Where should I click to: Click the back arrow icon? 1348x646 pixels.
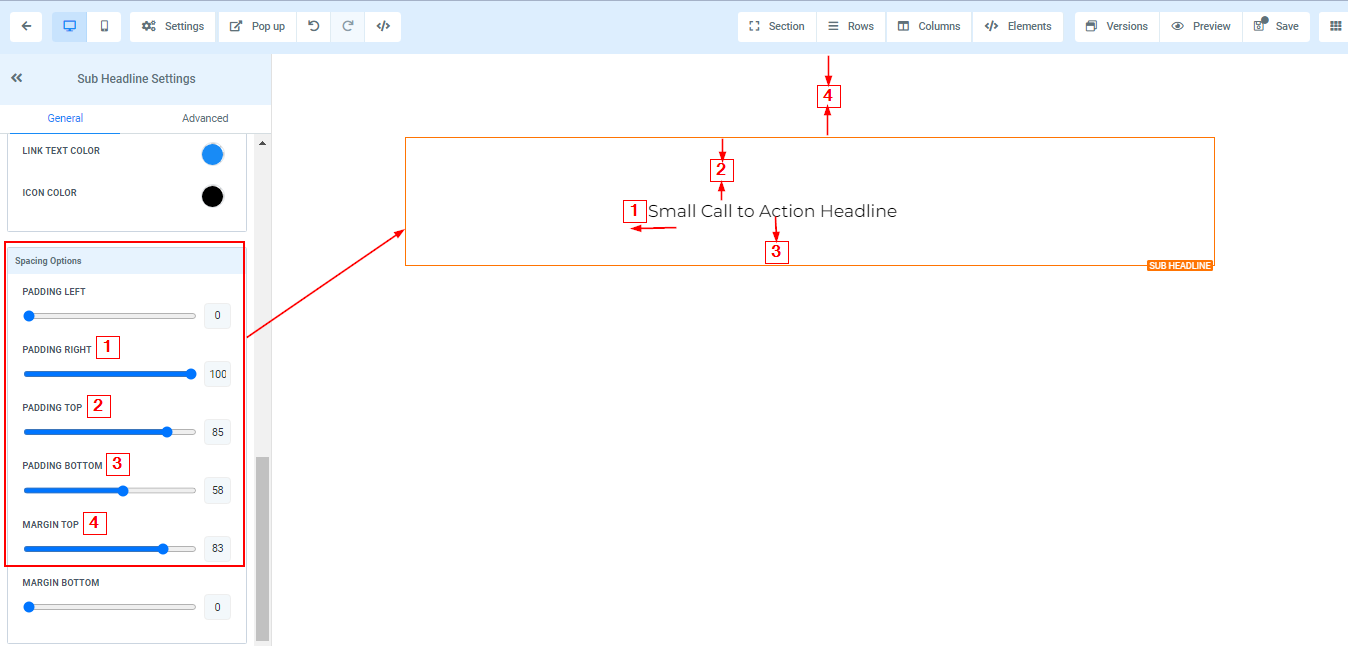26,26
